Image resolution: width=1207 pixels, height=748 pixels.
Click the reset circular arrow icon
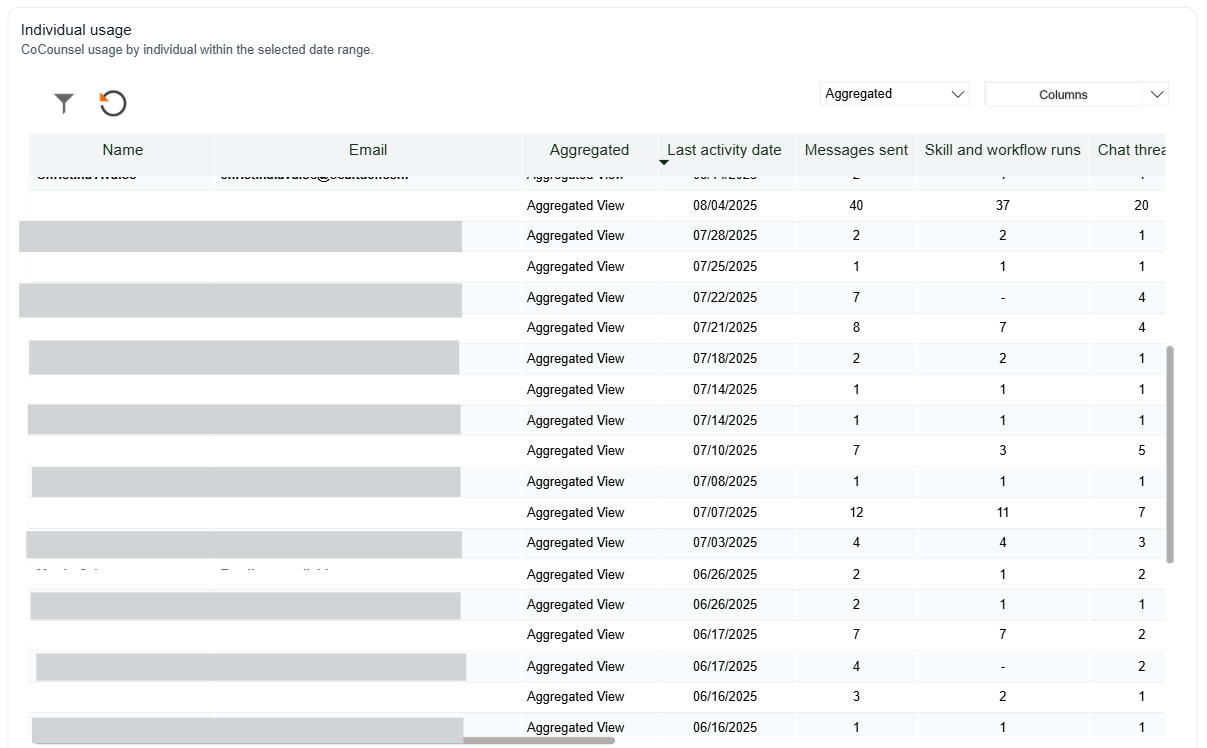[x=113, y=103]
